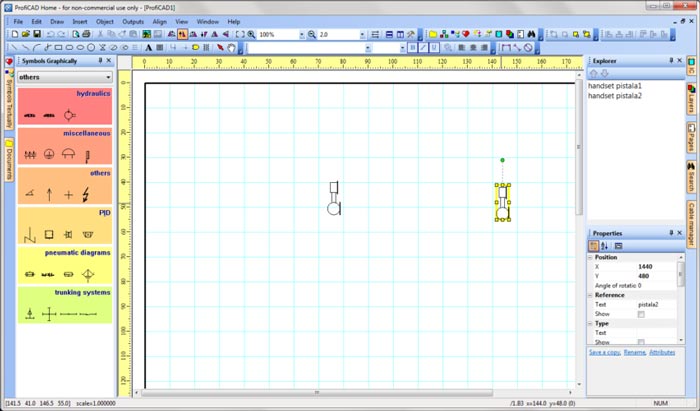Click the Properties categorized view icon
This screenshot has width=700, height=411.
[593, 246]
